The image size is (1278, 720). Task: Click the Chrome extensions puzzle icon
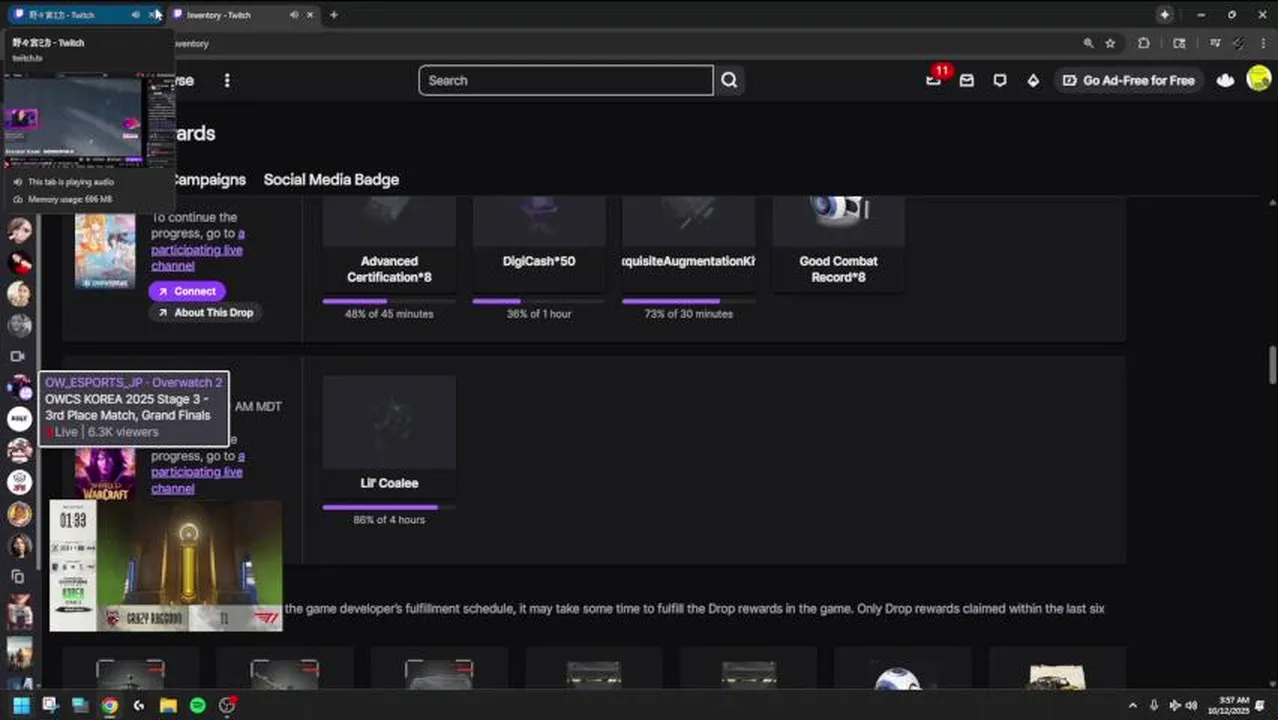tap(1144, 43)
